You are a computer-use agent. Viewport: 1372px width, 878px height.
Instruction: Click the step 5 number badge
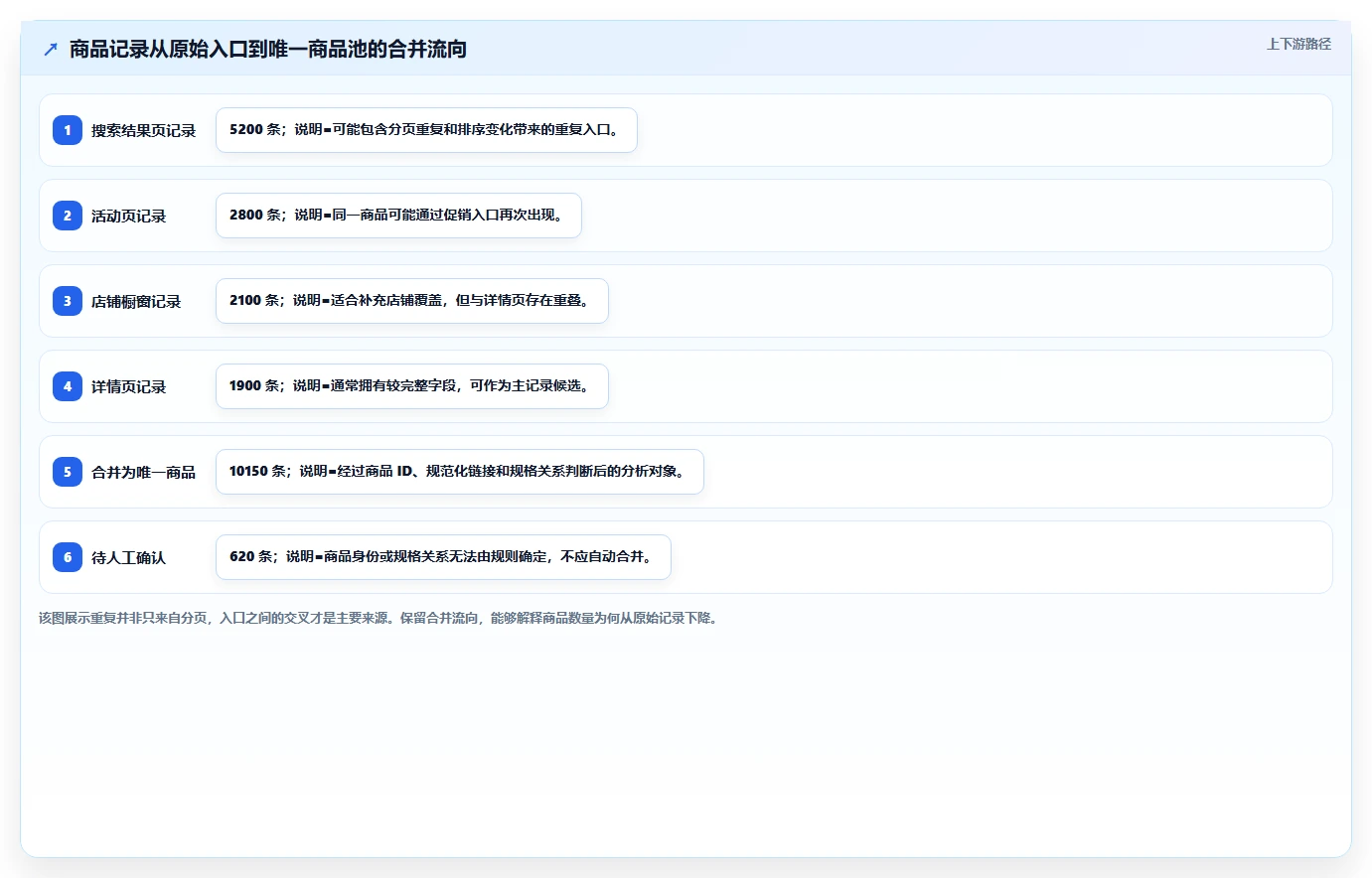(68, 472)
